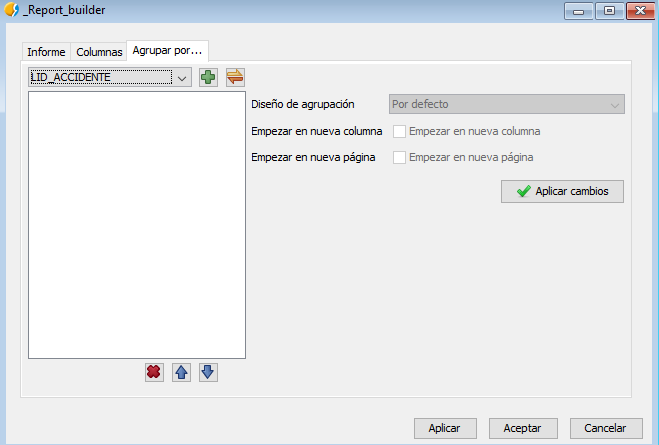Click the Aplicar button
This screenshot has width=659, height=445.
(445, 428)
